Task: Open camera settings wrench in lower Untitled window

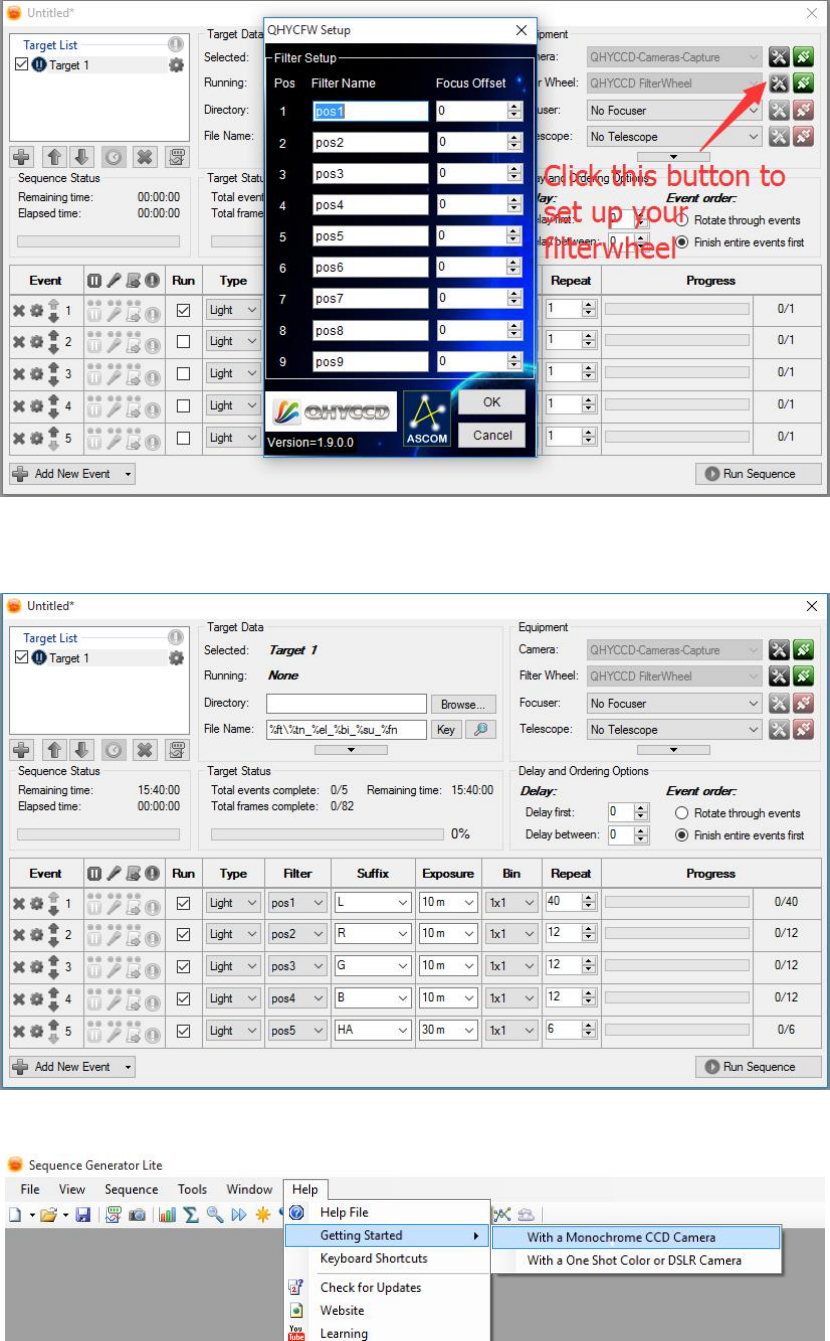Action: pos(779,650)
